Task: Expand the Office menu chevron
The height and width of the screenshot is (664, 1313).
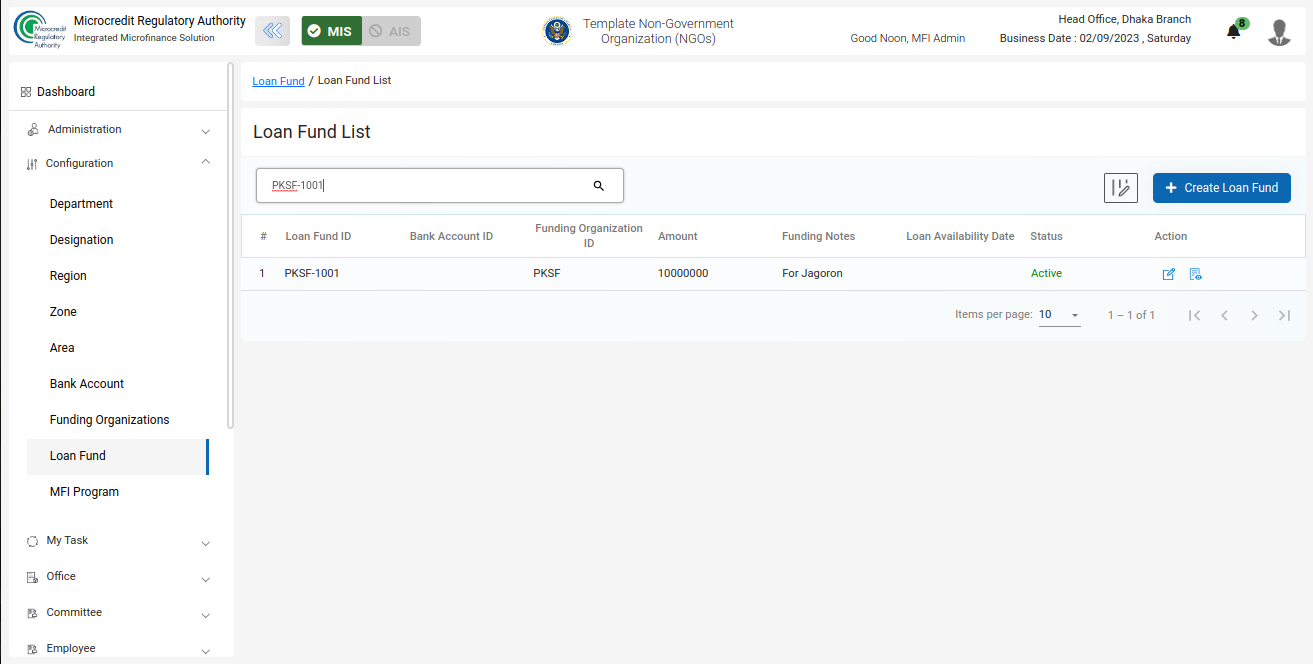Action: point(205,580)
